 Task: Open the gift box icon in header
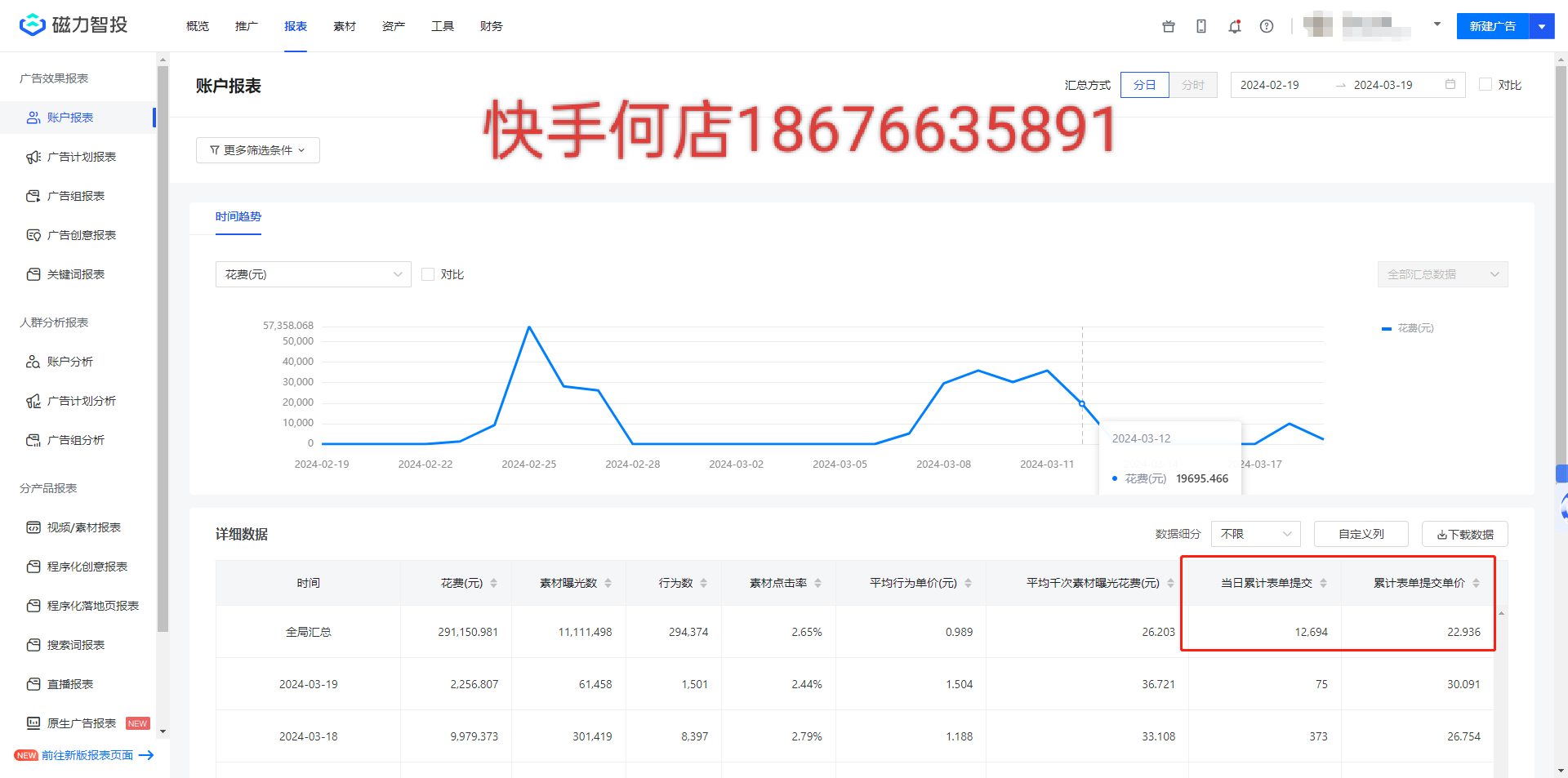tap(1169, 26)
